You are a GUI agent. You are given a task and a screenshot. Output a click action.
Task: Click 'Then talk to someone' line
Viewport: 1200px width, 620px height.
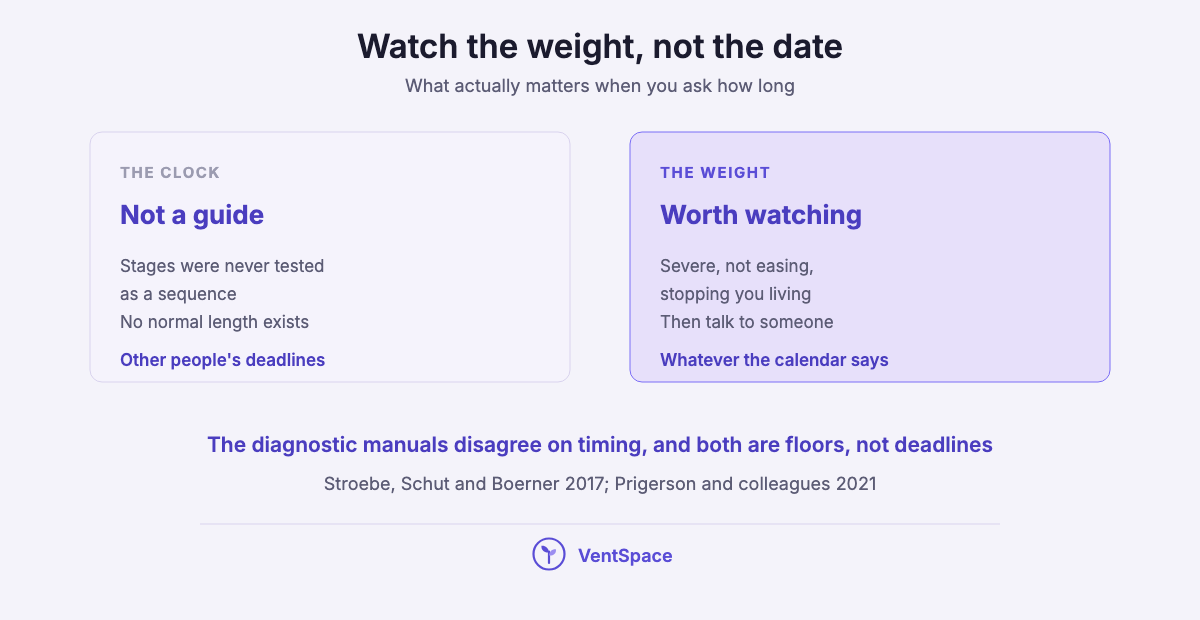(x=747, y=322)
